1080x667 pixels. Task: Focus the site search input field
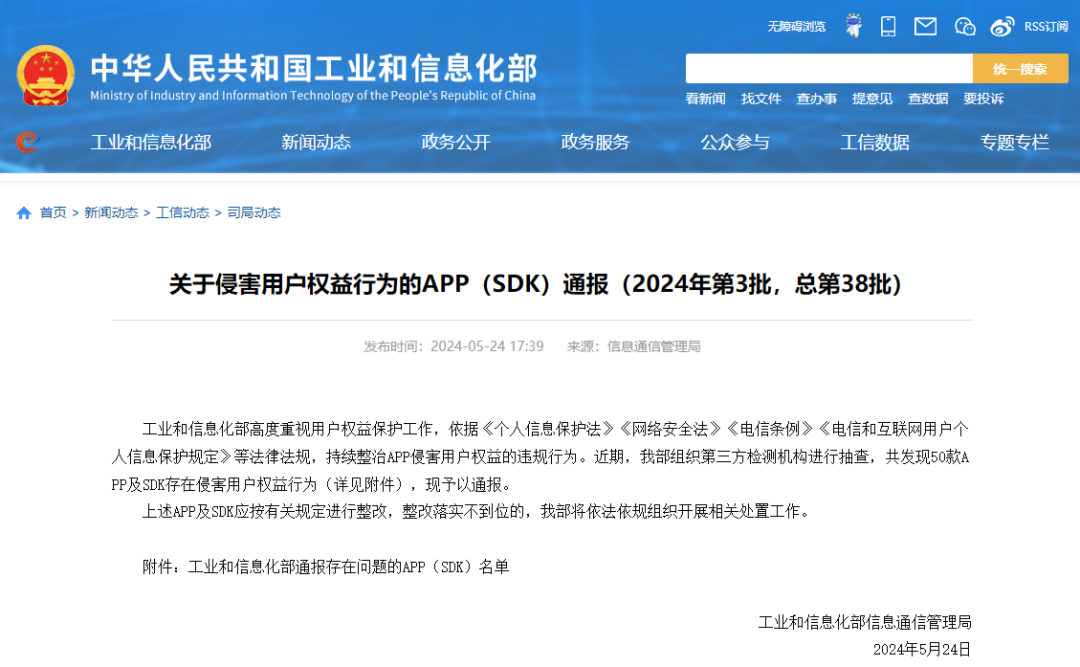[x=829, y=69]
